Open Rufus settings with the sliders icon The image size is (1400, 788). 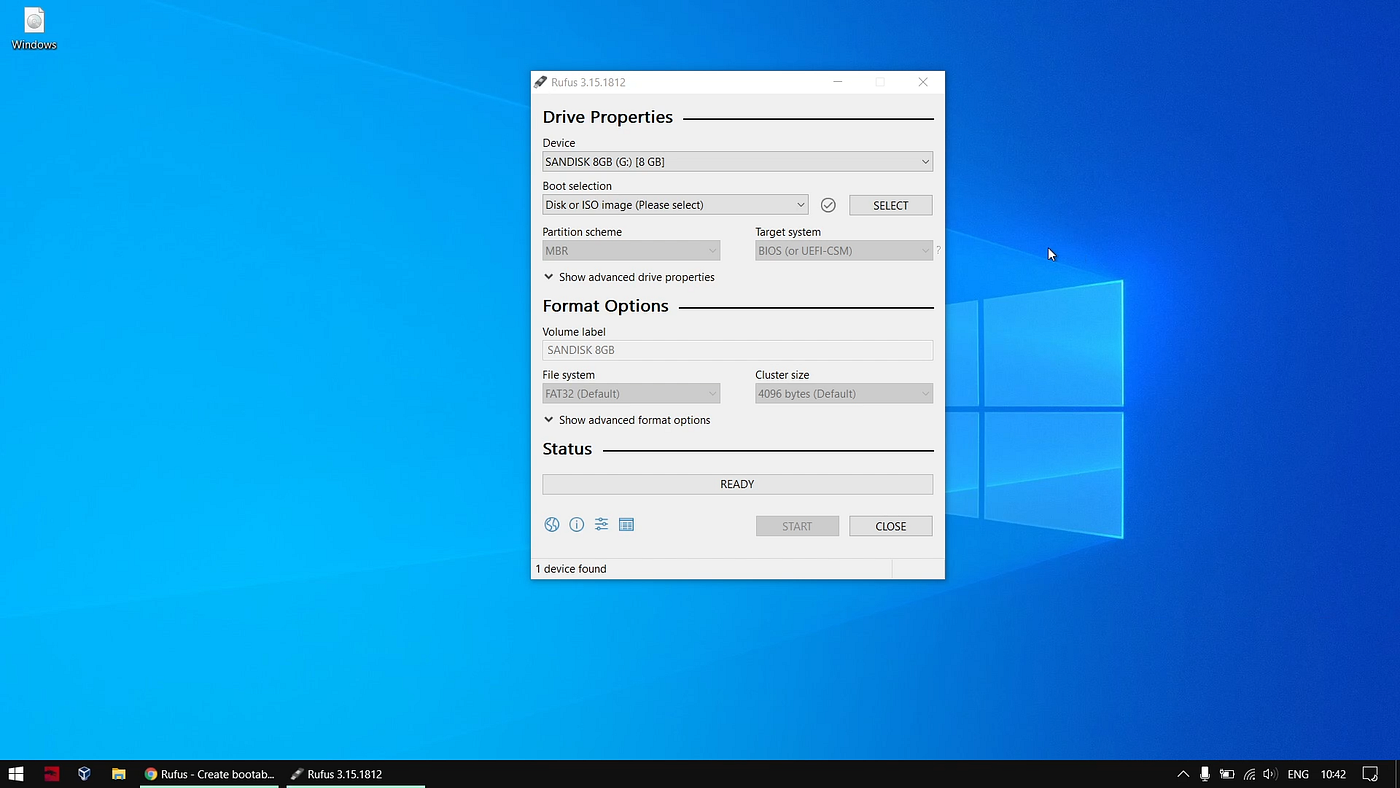pos(601,524)
